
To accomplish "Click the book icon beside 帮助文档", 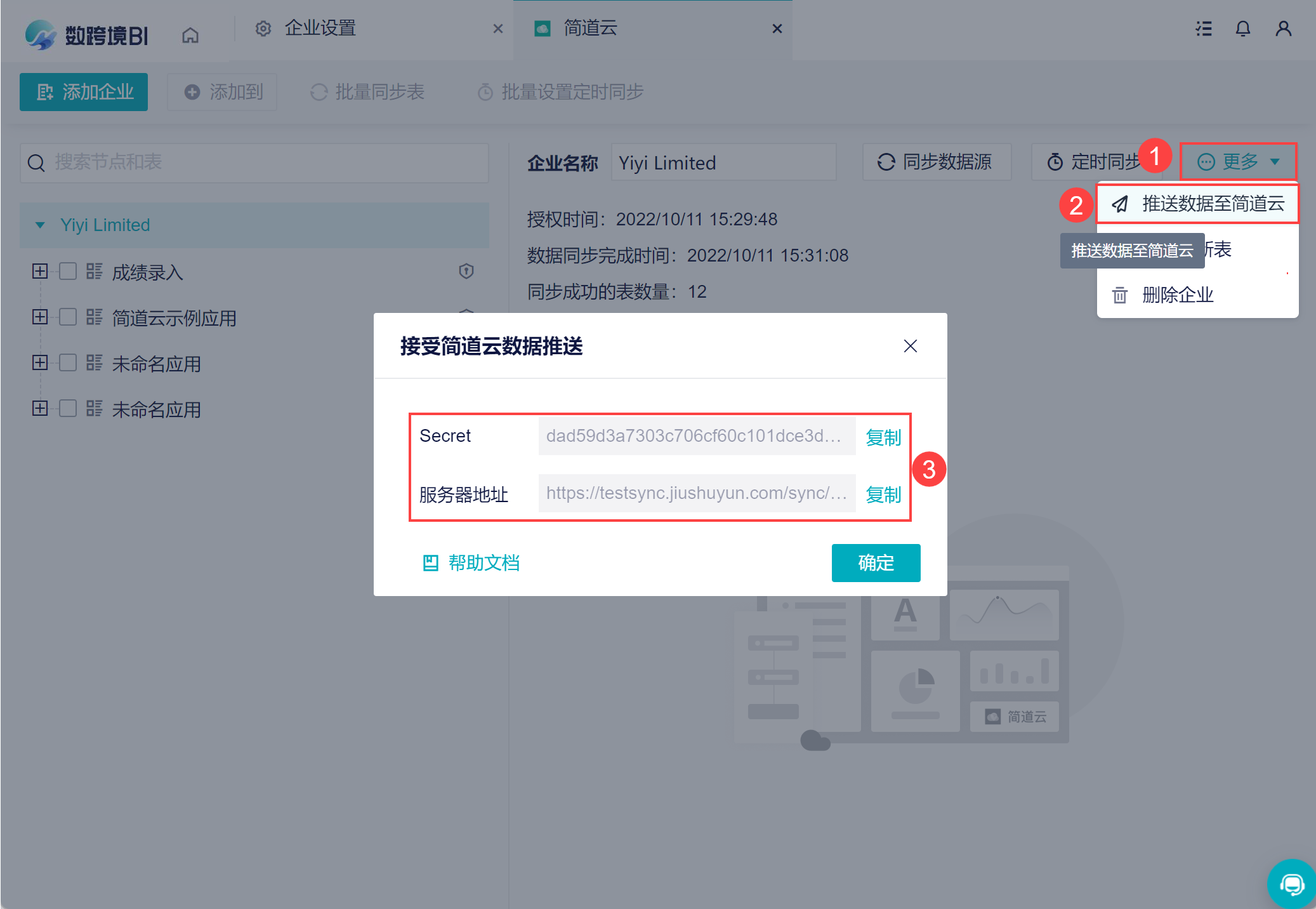I will click(431, 563).
